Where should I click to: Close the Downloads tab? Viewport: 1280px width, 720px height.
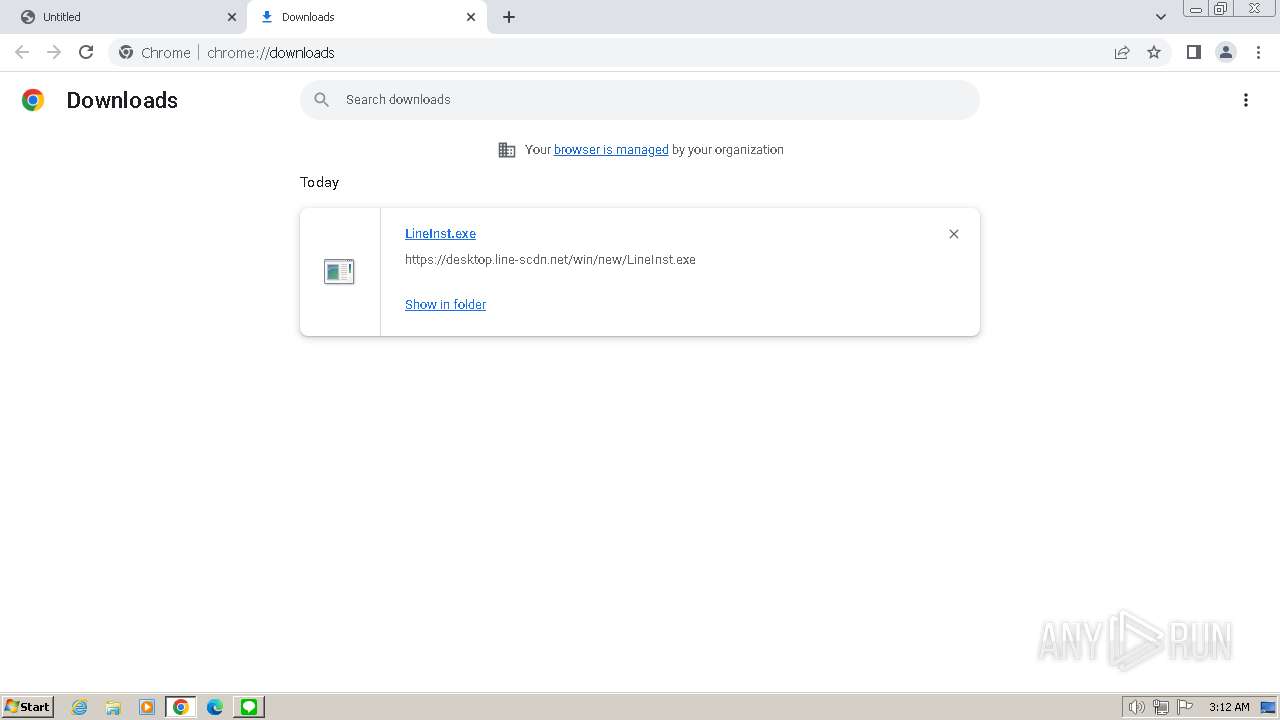click(471, 17)
